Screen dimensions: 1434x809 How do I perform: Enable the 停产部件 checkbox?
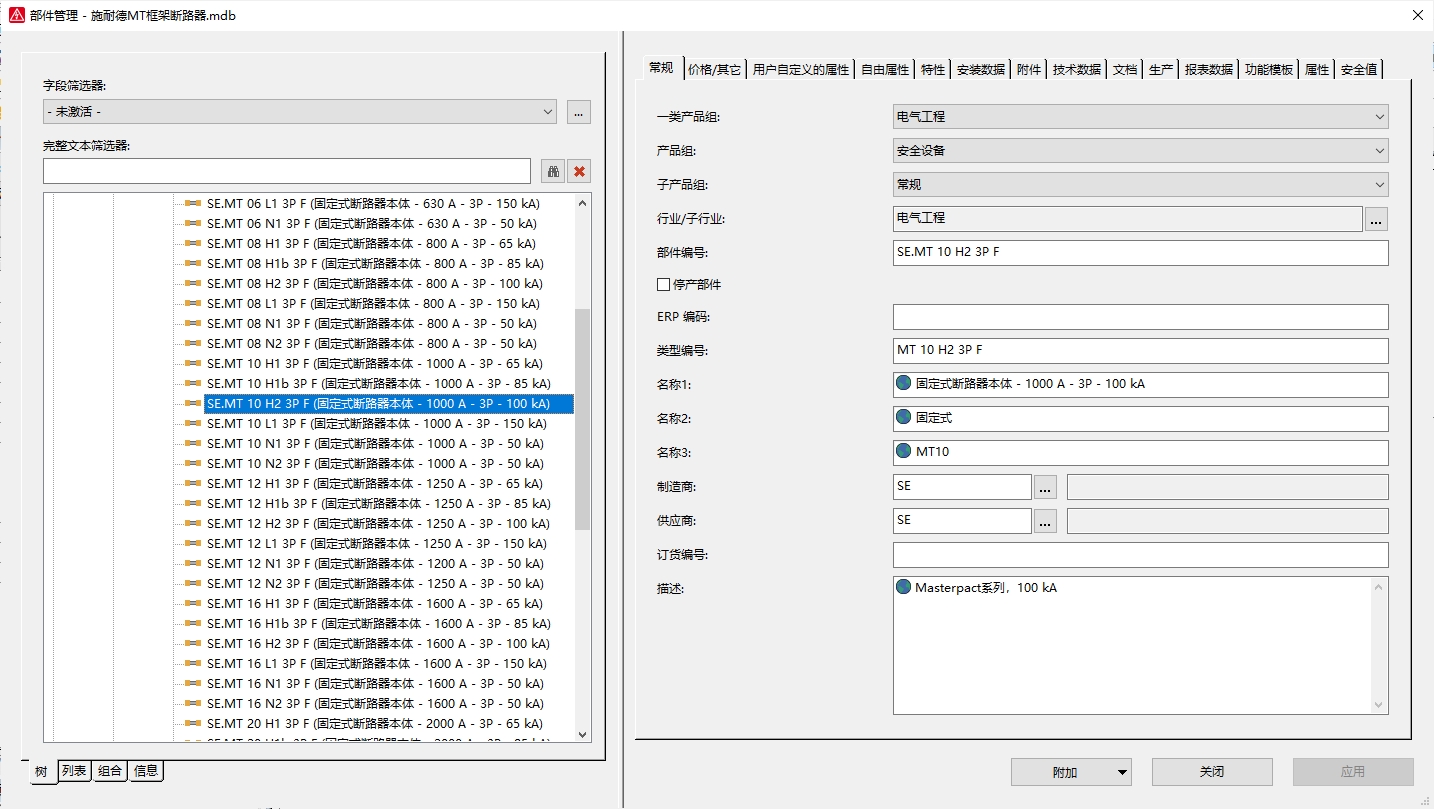pyautogui.click(x=663, y=285)
